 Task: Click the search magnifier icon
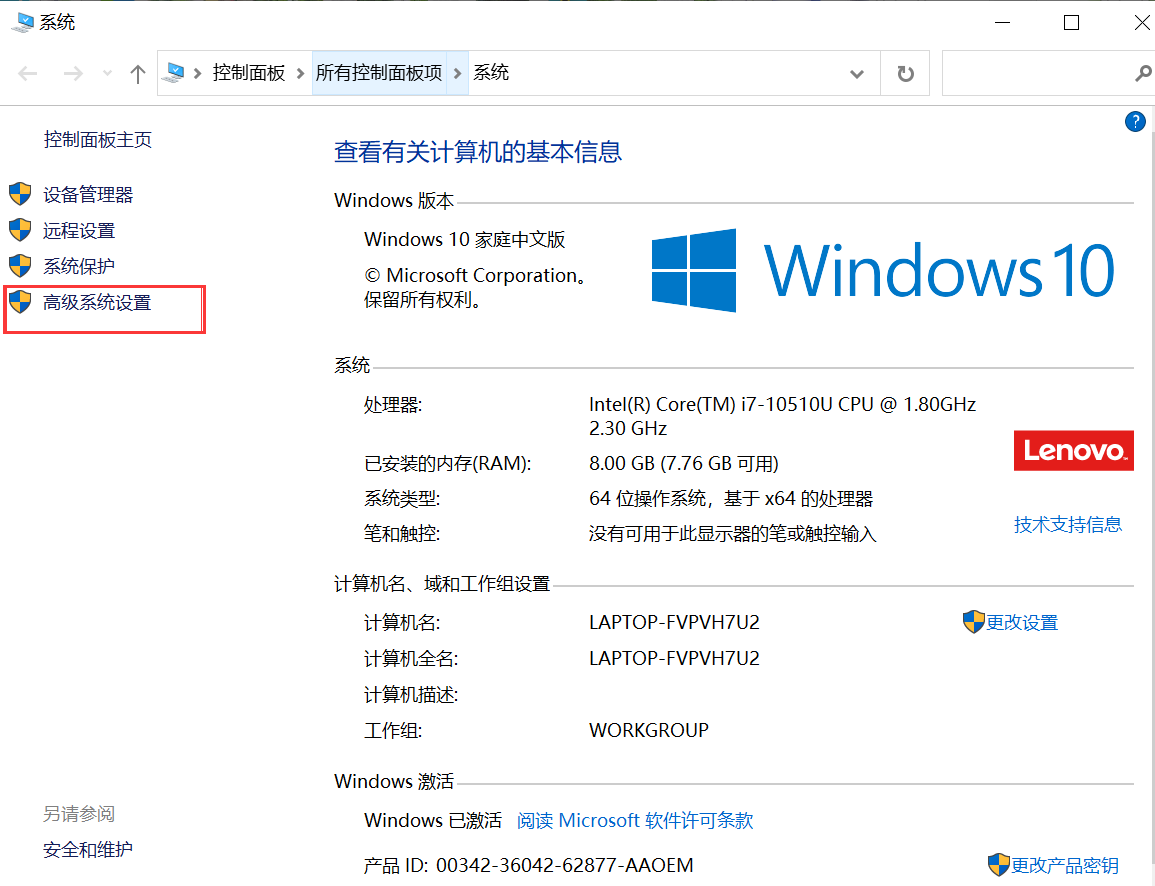1143,73
